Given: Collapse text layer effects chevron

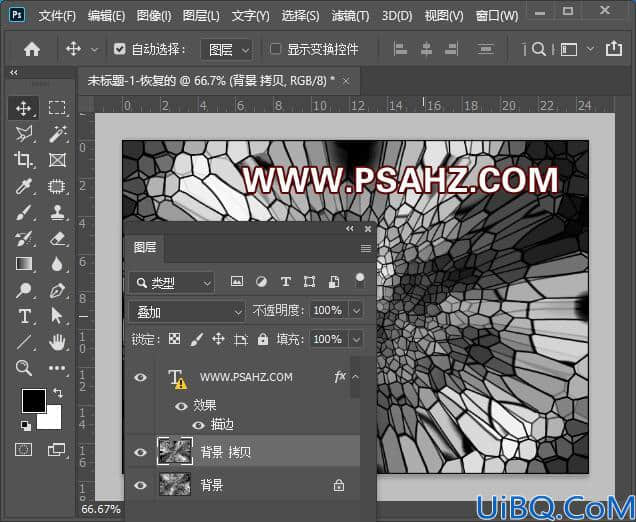Looking at the screenshot, I should click(x=355, y=377).
